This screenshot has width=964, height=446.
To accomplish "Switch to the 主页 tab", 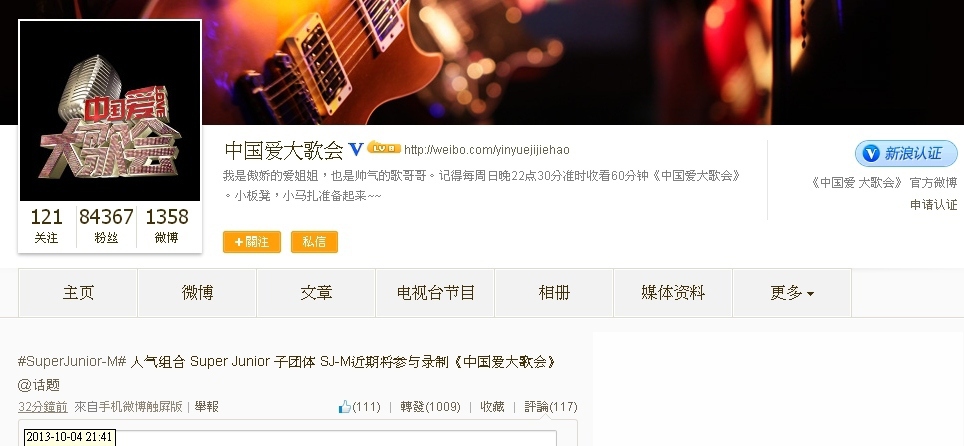I will pos(78,293).
